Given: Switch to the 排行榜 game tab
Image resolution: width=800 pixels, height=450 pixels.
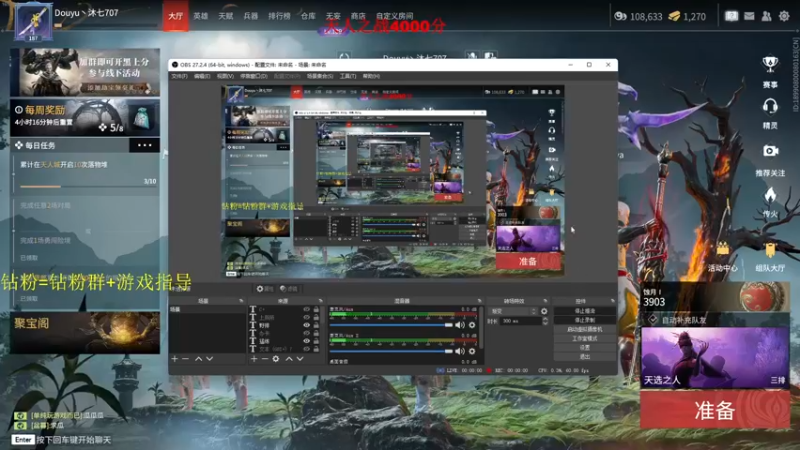Looking at the screenshot, I should coord(279,16).
